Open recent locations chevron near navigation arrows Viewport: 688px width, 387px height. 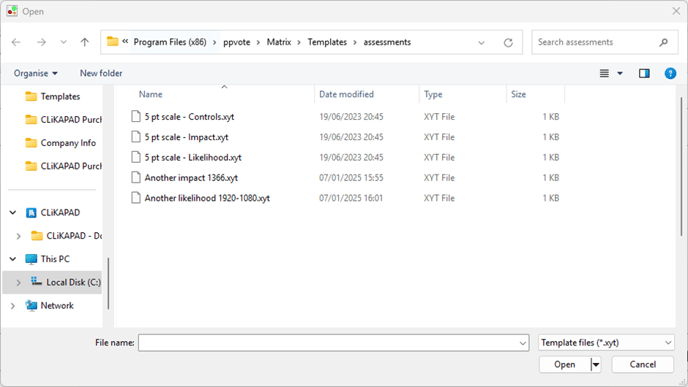pyautogui.click(x=64, y=42)
